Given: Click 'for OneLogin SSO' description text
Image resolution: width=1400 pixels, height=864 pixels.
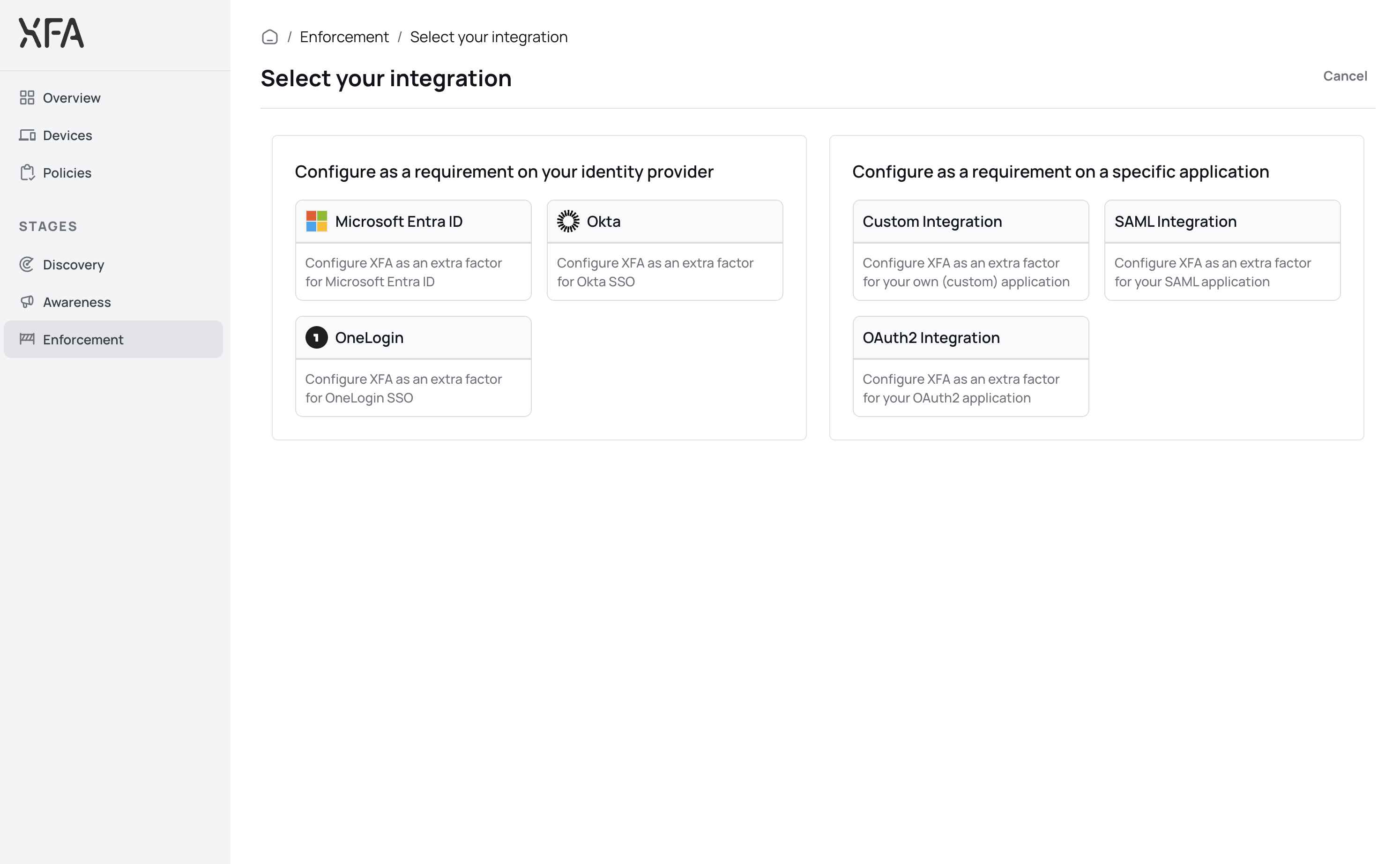Looking at the screenshot, I should 359,398.
